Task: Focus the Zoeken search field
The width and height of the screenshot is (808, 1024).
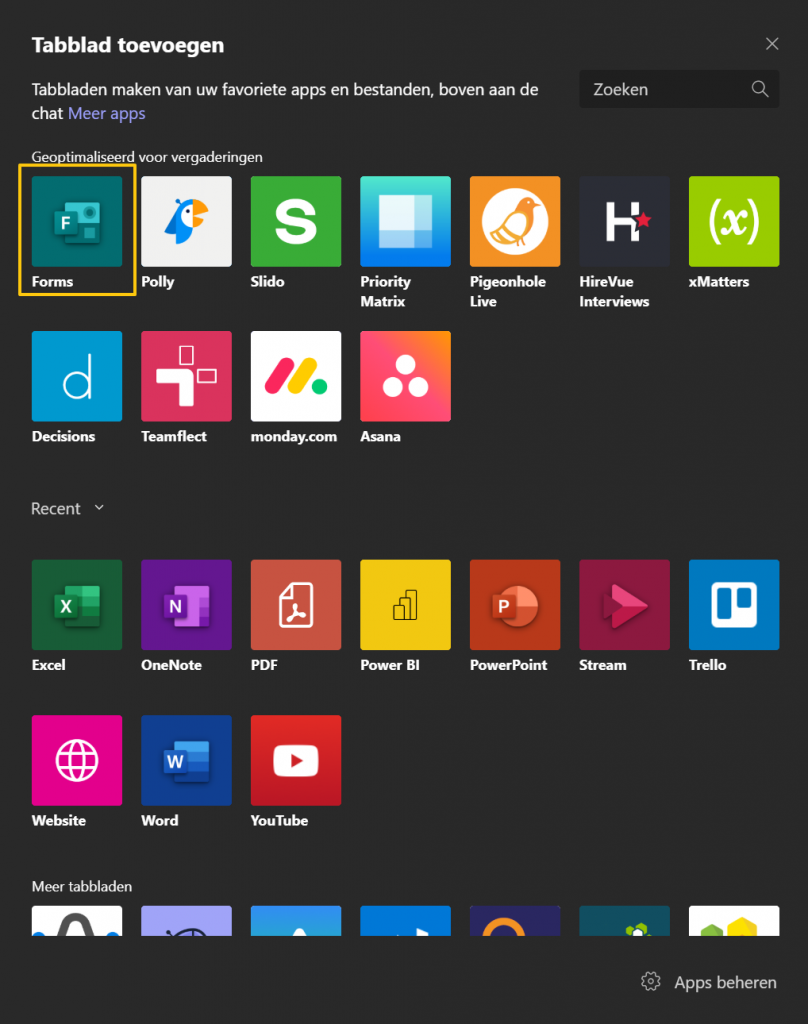Action: pyautogui.click(x=679, y=89)
